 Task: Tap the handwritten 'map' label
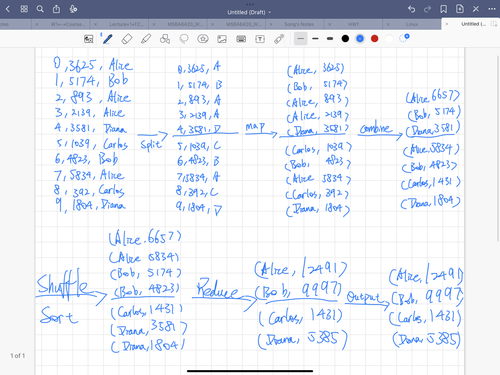[x=255, y=127]
